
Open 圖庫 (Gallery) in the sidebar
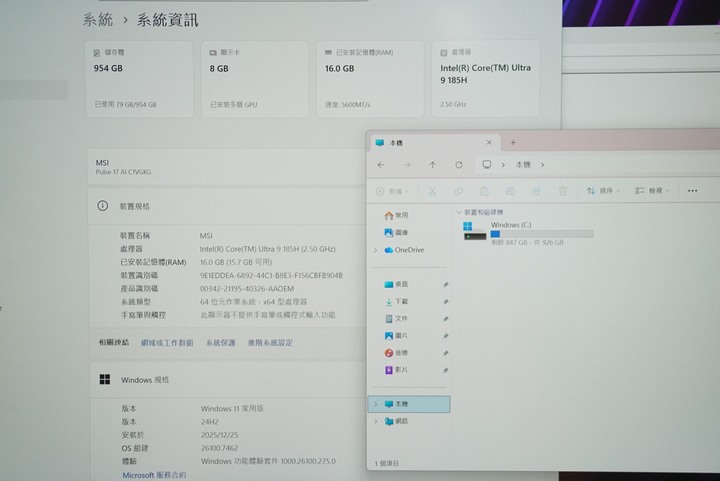coord(400,232)
